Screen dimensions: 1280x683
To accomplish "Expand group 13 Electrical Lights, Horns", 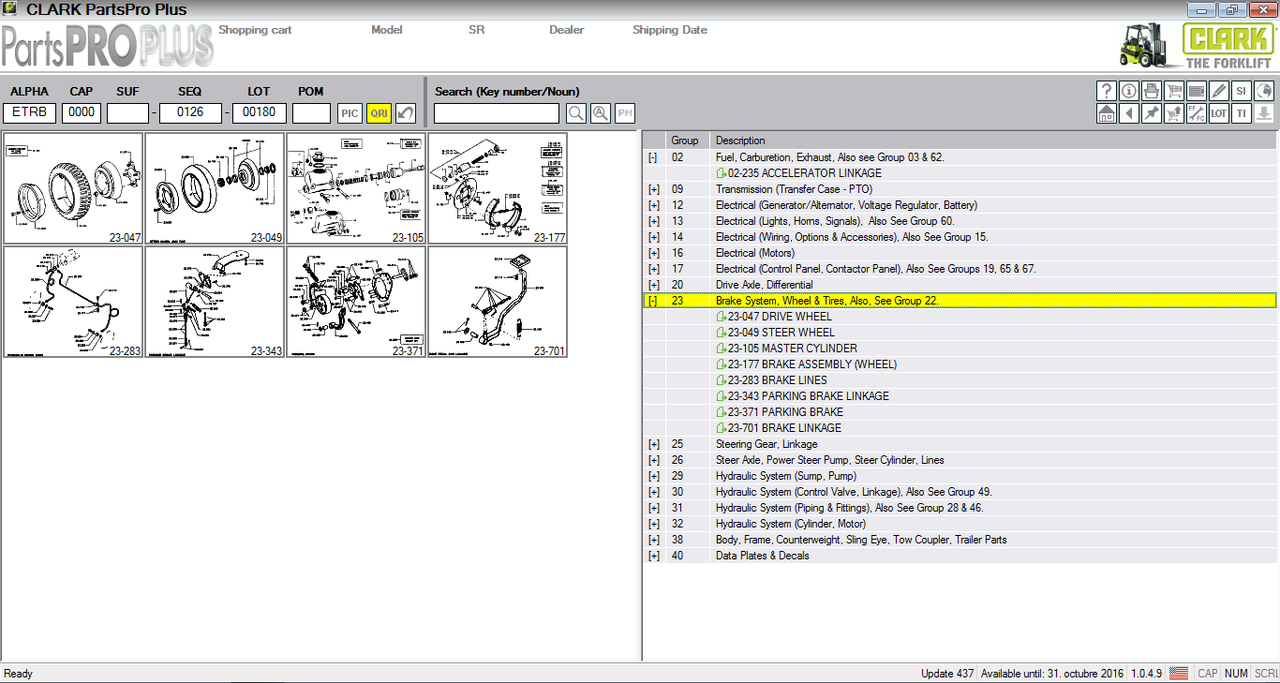I will (653, 221).
